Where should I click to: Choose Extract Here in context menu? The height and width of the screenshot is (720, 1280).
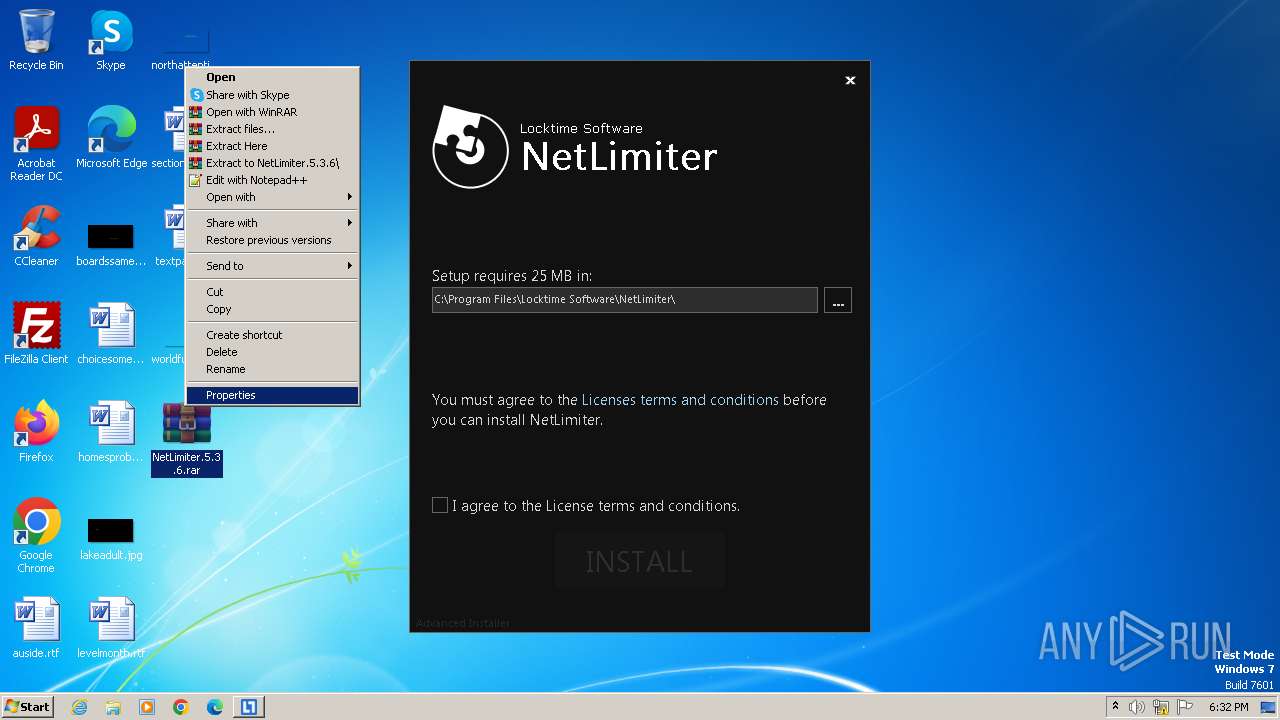point(272,146)
